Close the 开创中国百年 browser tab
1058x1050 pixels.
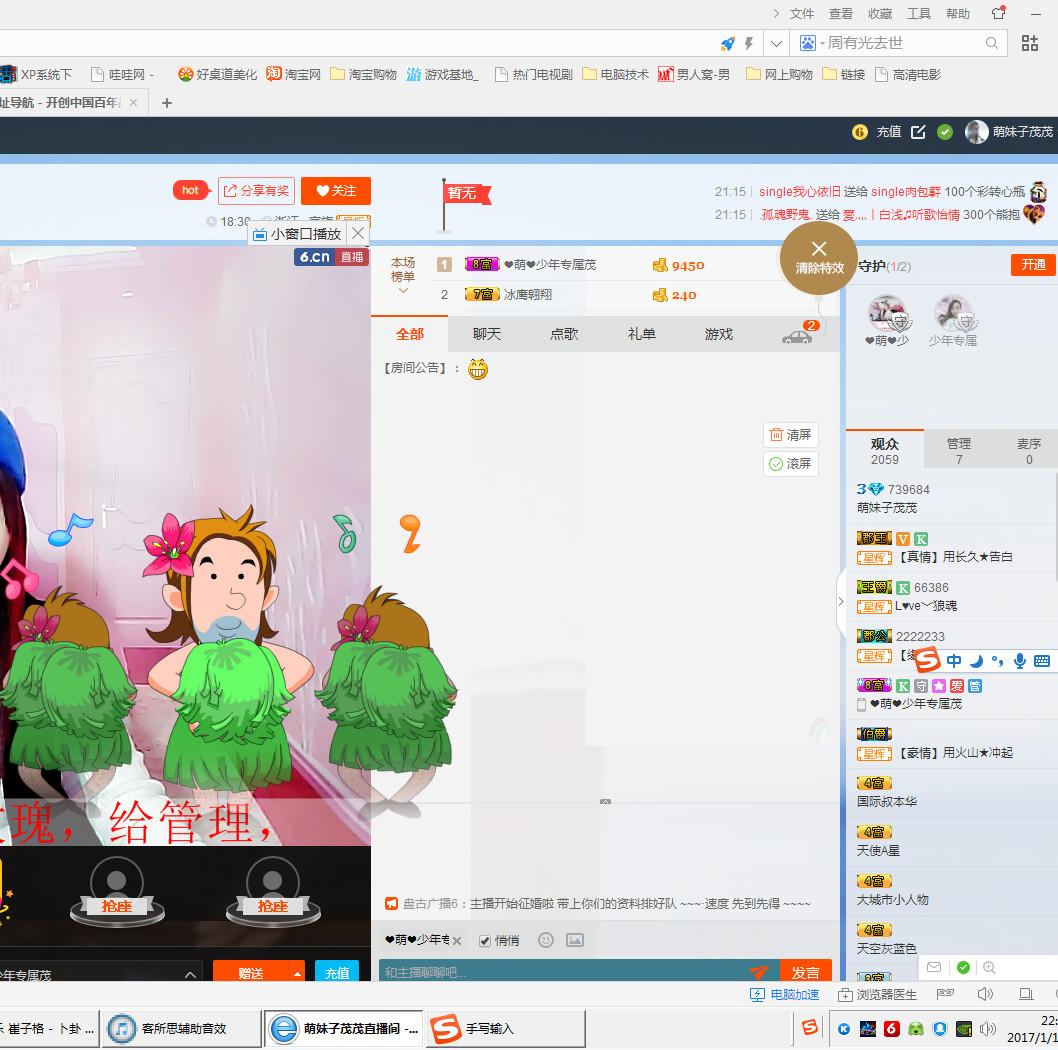(x=134, y=103)
